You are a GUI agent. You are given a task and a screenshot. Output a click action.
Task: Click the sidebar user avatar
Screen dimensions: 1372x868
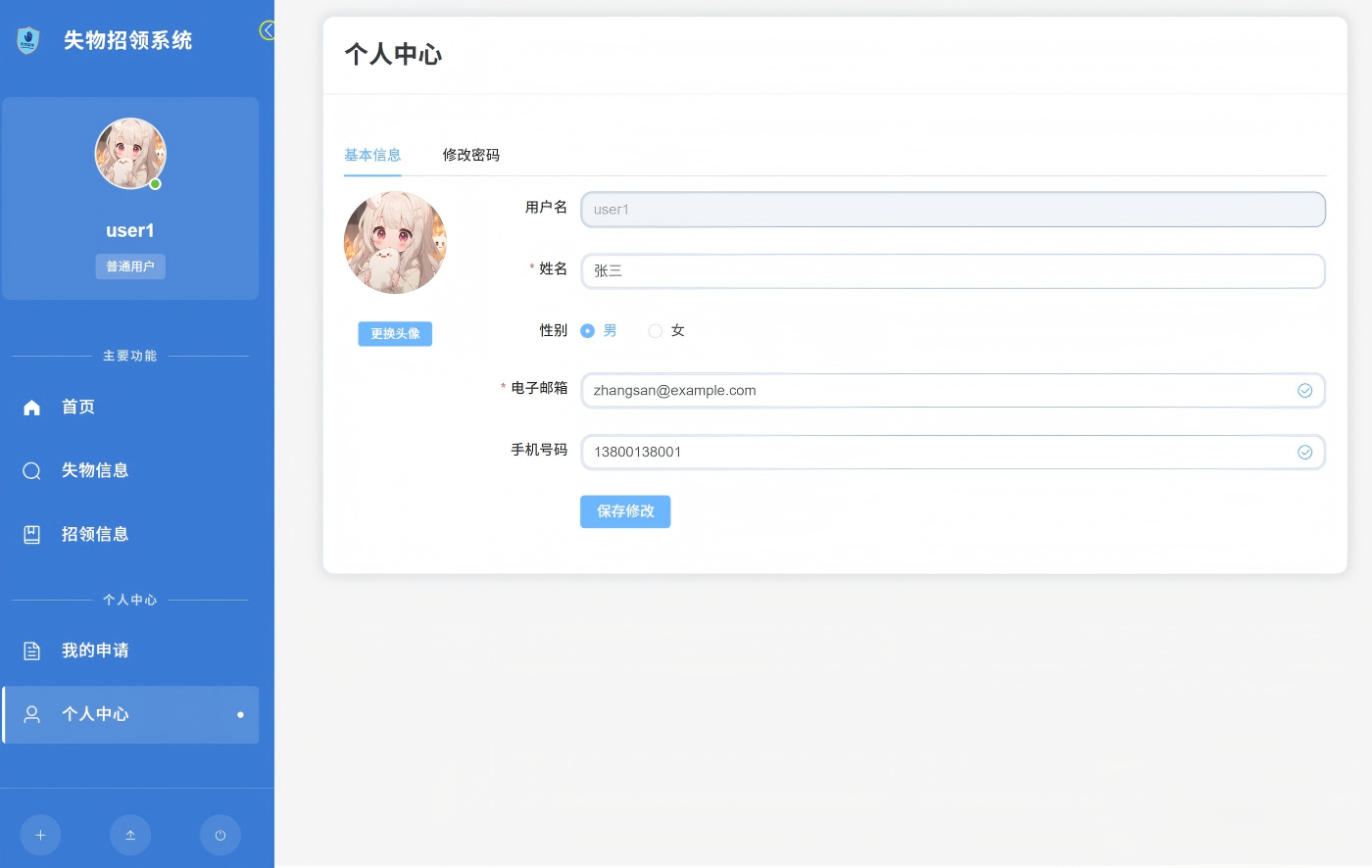pos(130,154)
